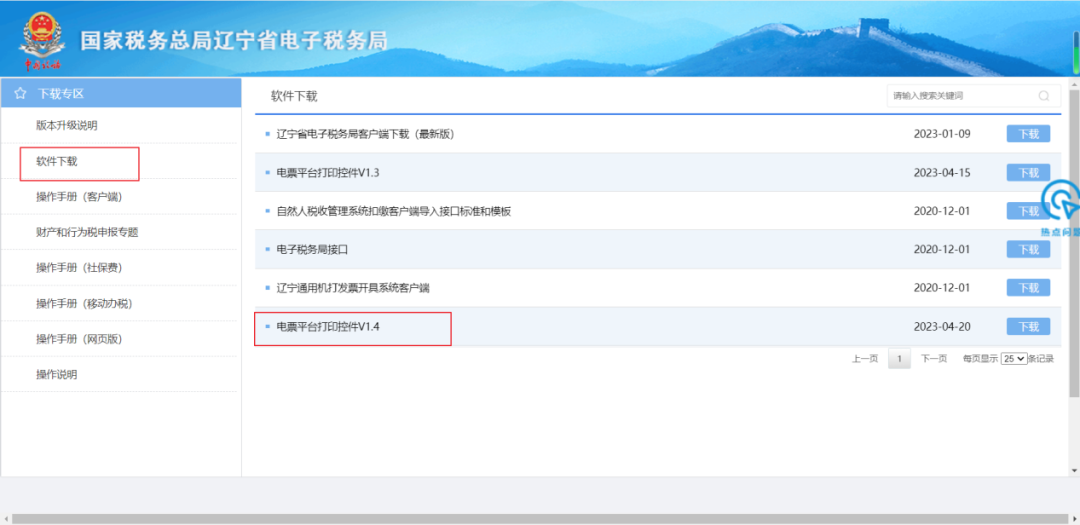Open link 电子税务局接口
1080x525 pixels.
click(312, 249)
